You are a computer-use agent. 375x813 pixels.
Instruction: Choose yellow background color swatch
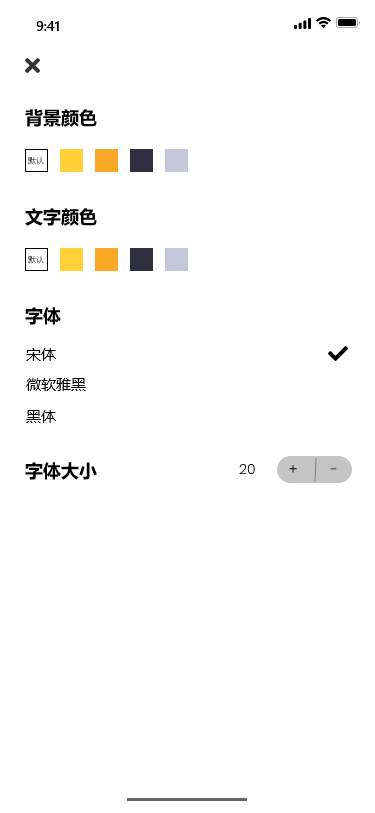(72, 160)
